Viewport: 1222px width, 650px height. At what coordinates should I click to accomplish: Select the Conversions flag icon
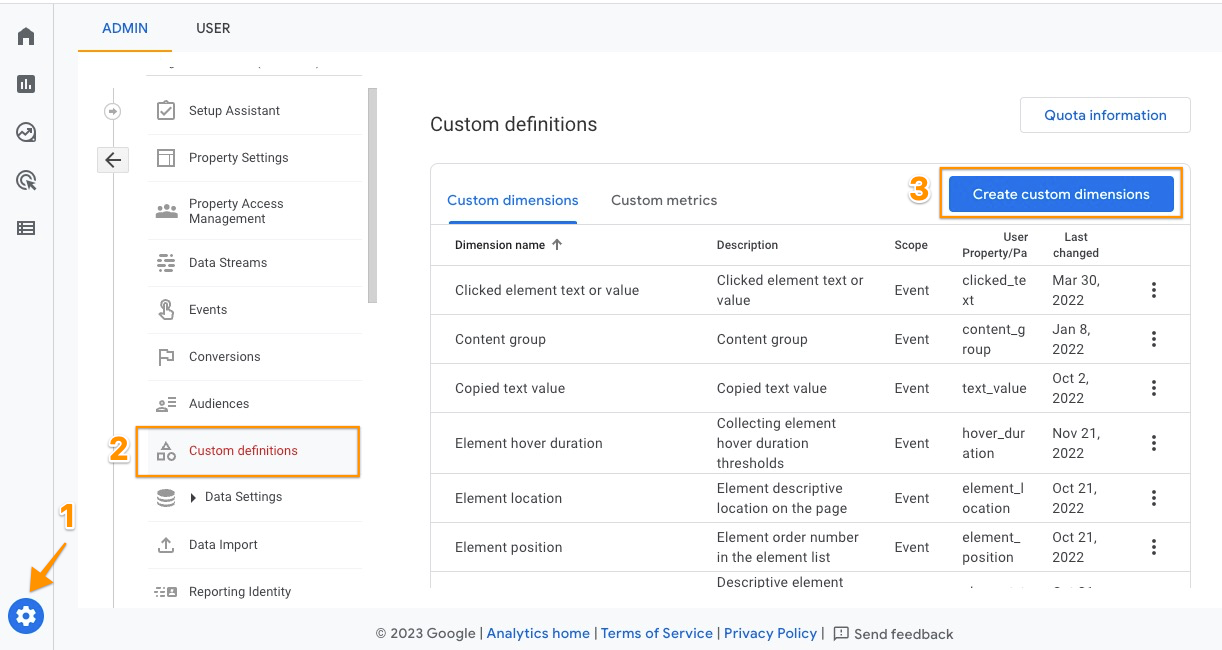click(165, 356)
